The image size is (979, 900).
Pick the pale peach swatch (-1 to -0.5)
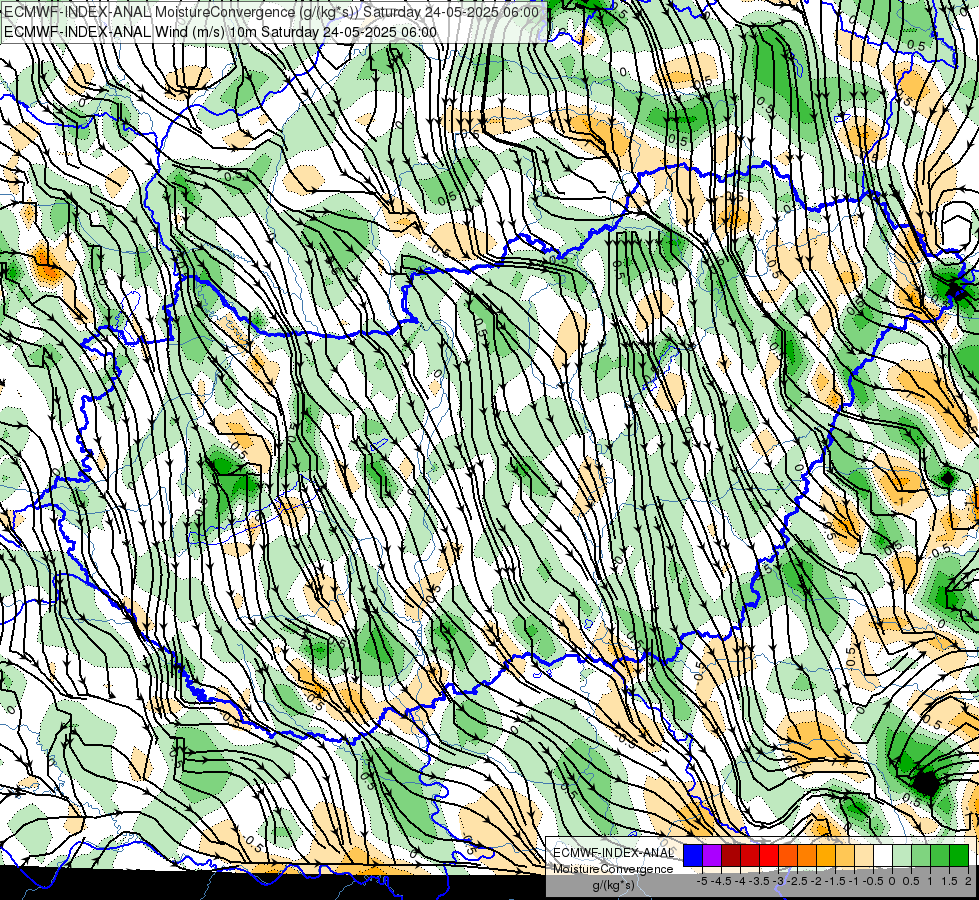864,856
